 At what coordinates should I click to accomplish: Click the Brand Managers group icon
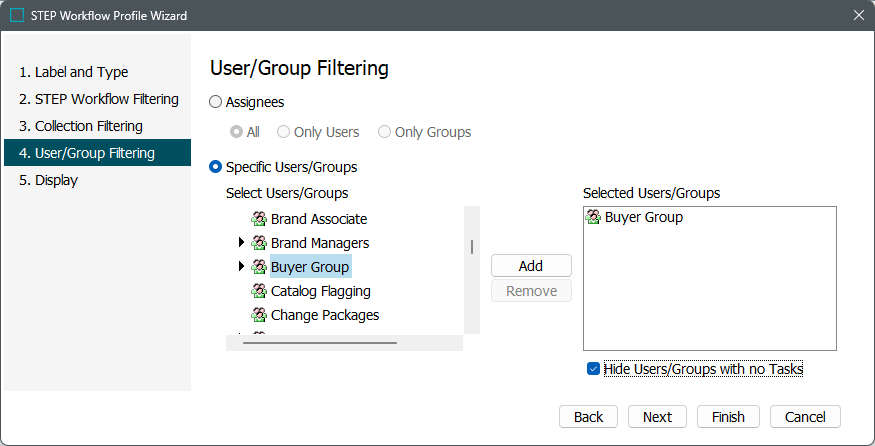point(258,243)
